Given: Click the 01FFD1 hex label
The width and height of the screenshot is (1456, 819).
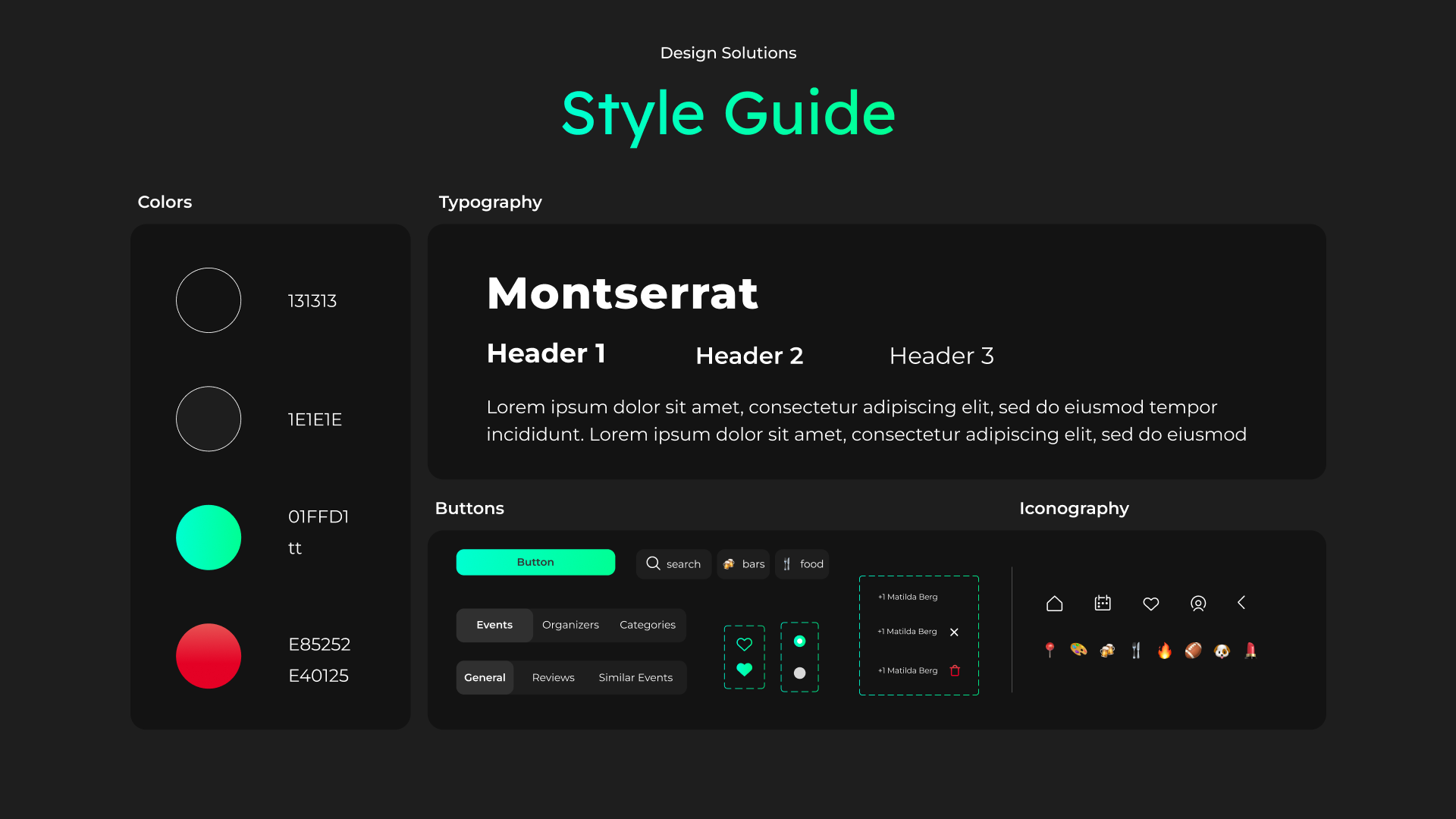Looking at the screenshot, I should [318, 516].
